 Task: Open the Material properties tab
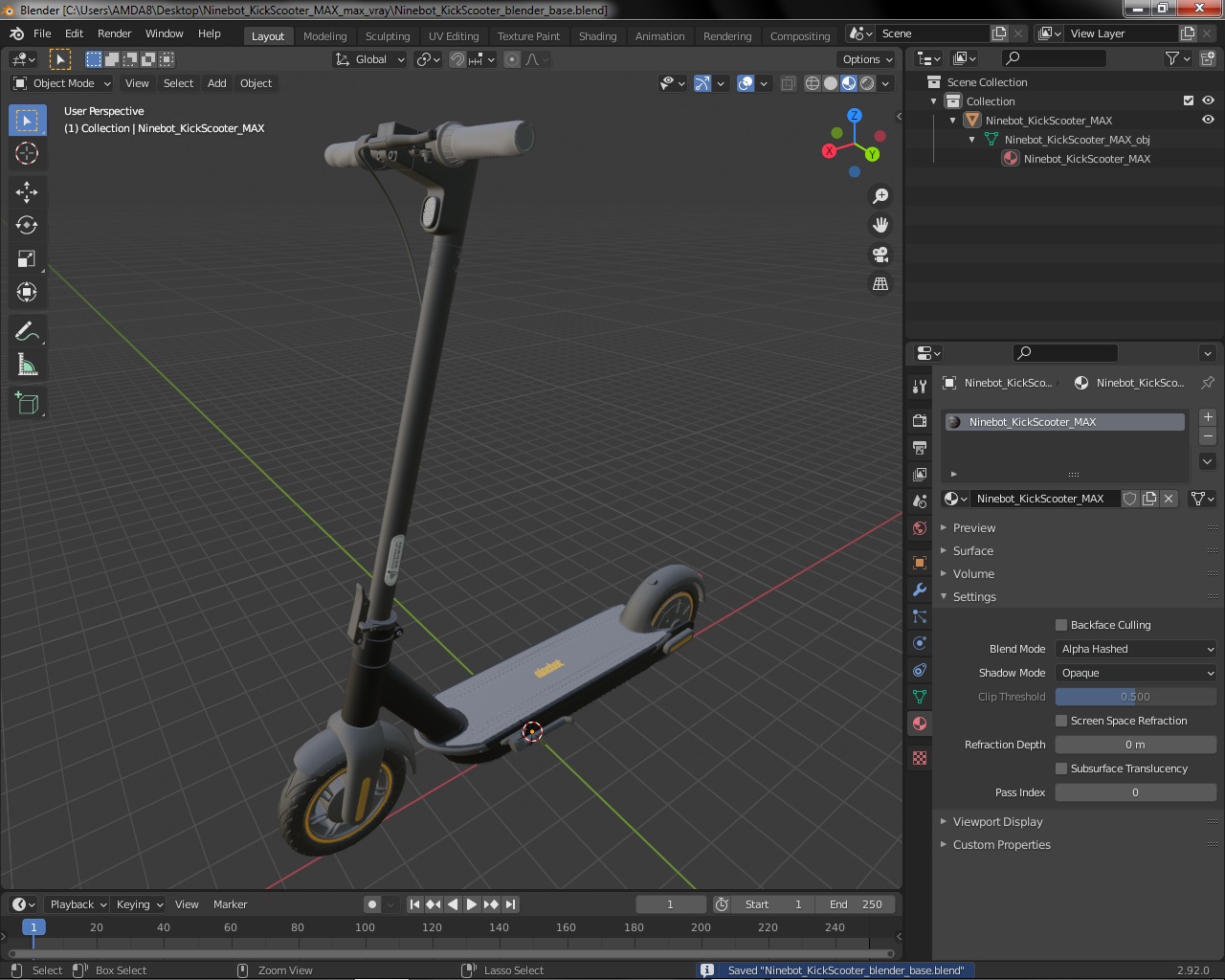tap(920, 723)
